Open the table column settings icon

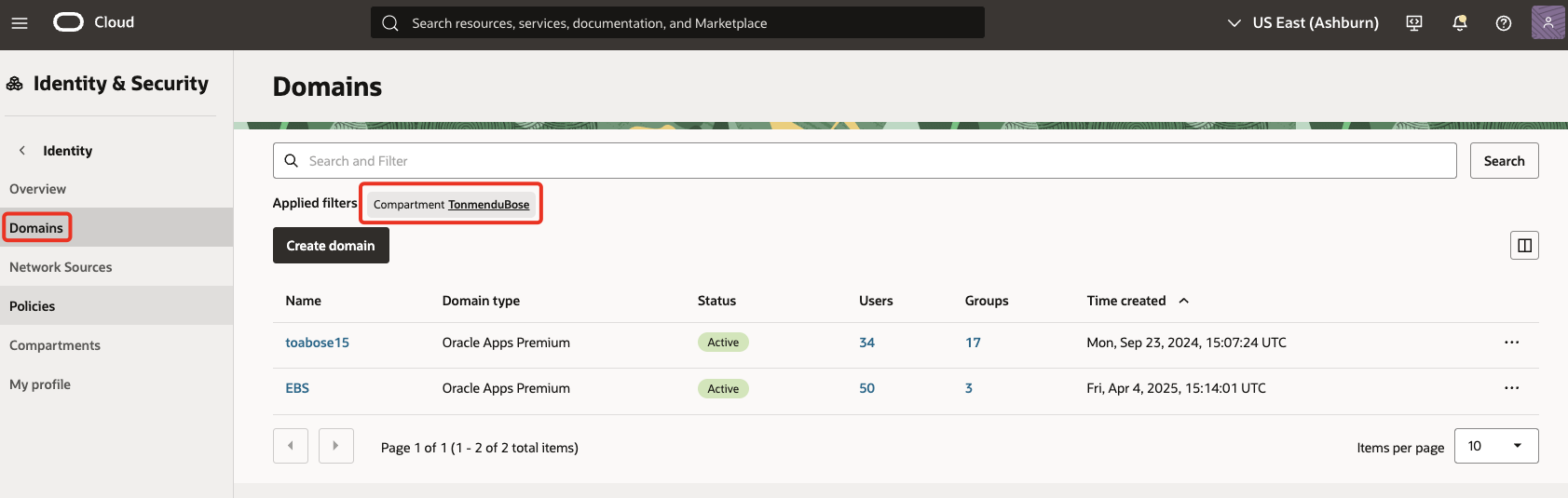point(1524,246)
